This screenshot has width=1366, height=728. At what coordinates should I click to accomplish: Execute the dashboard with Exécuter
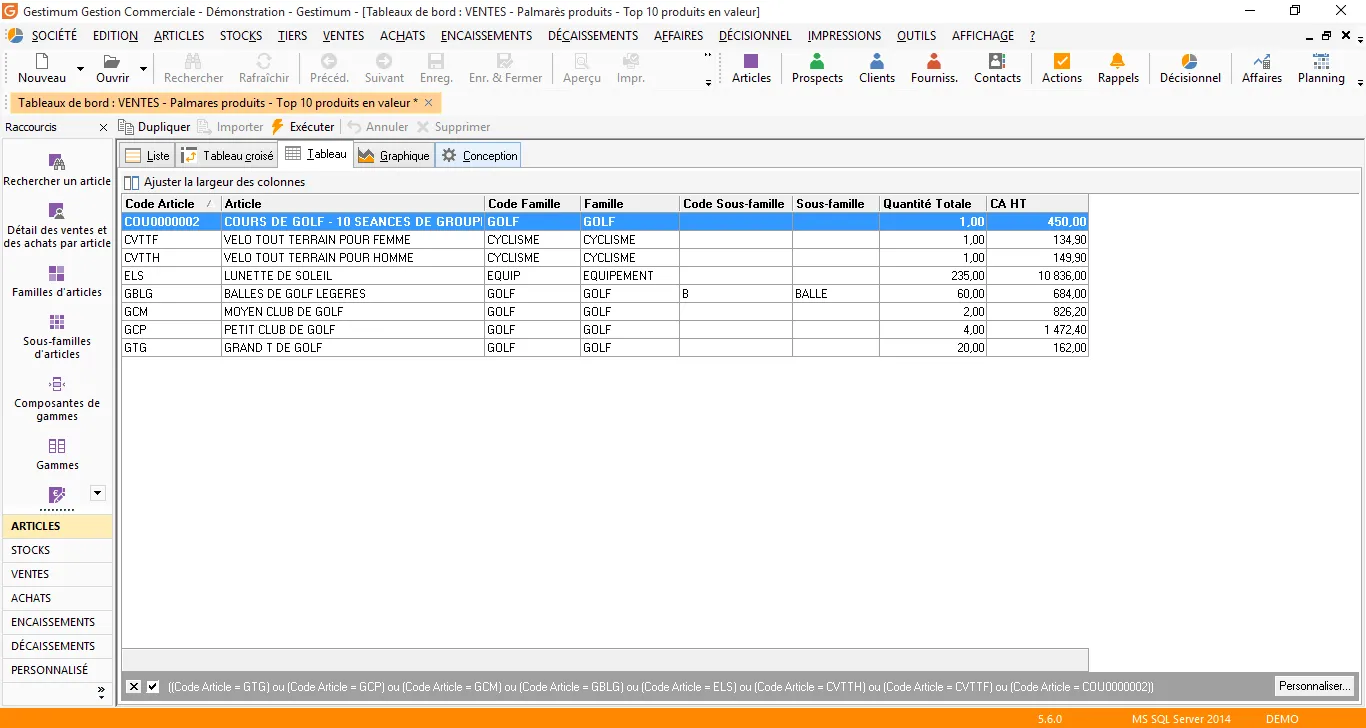(302, 126)
